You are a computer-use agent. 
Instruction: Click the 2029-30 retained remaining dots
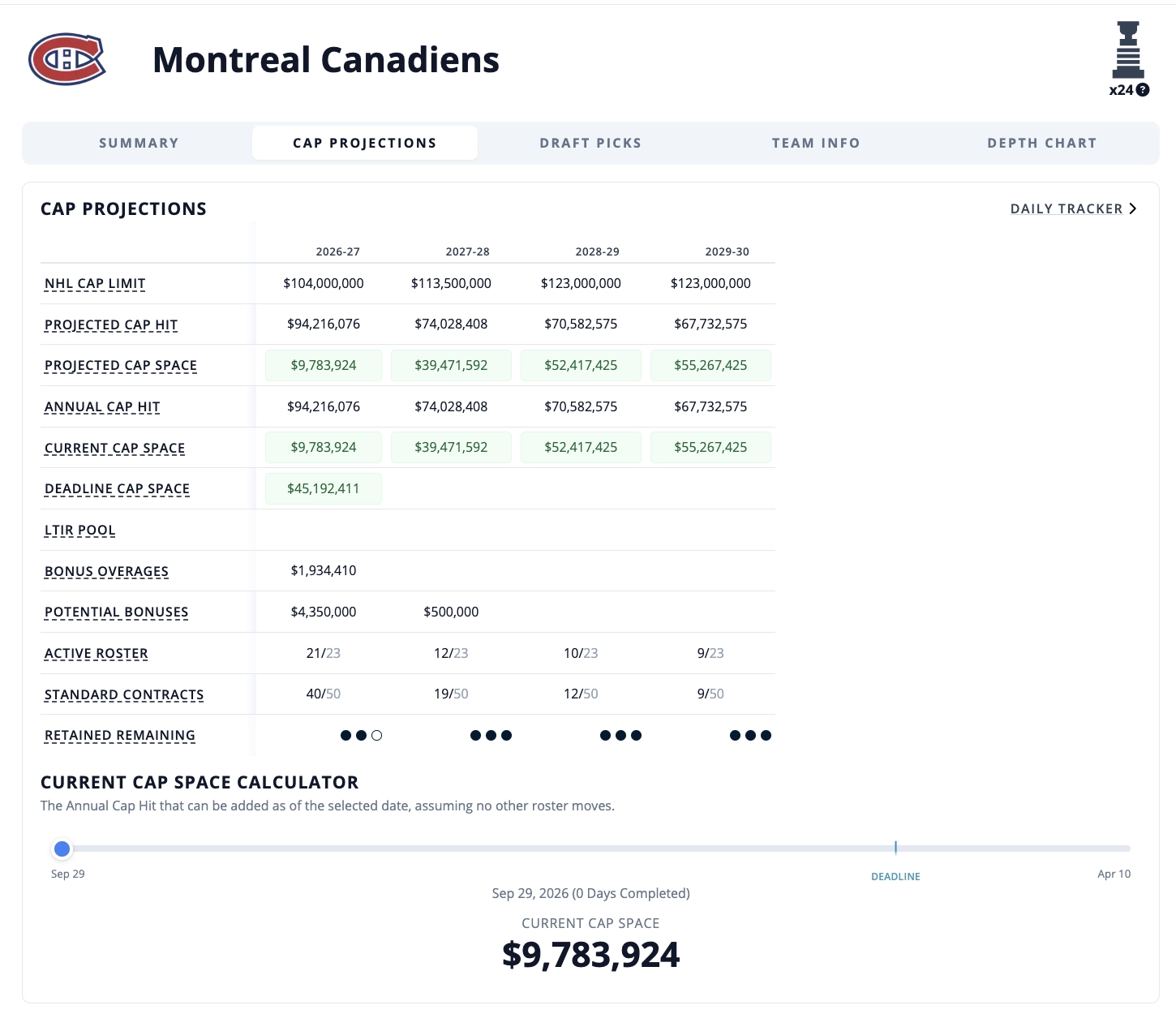pos(750,736)
